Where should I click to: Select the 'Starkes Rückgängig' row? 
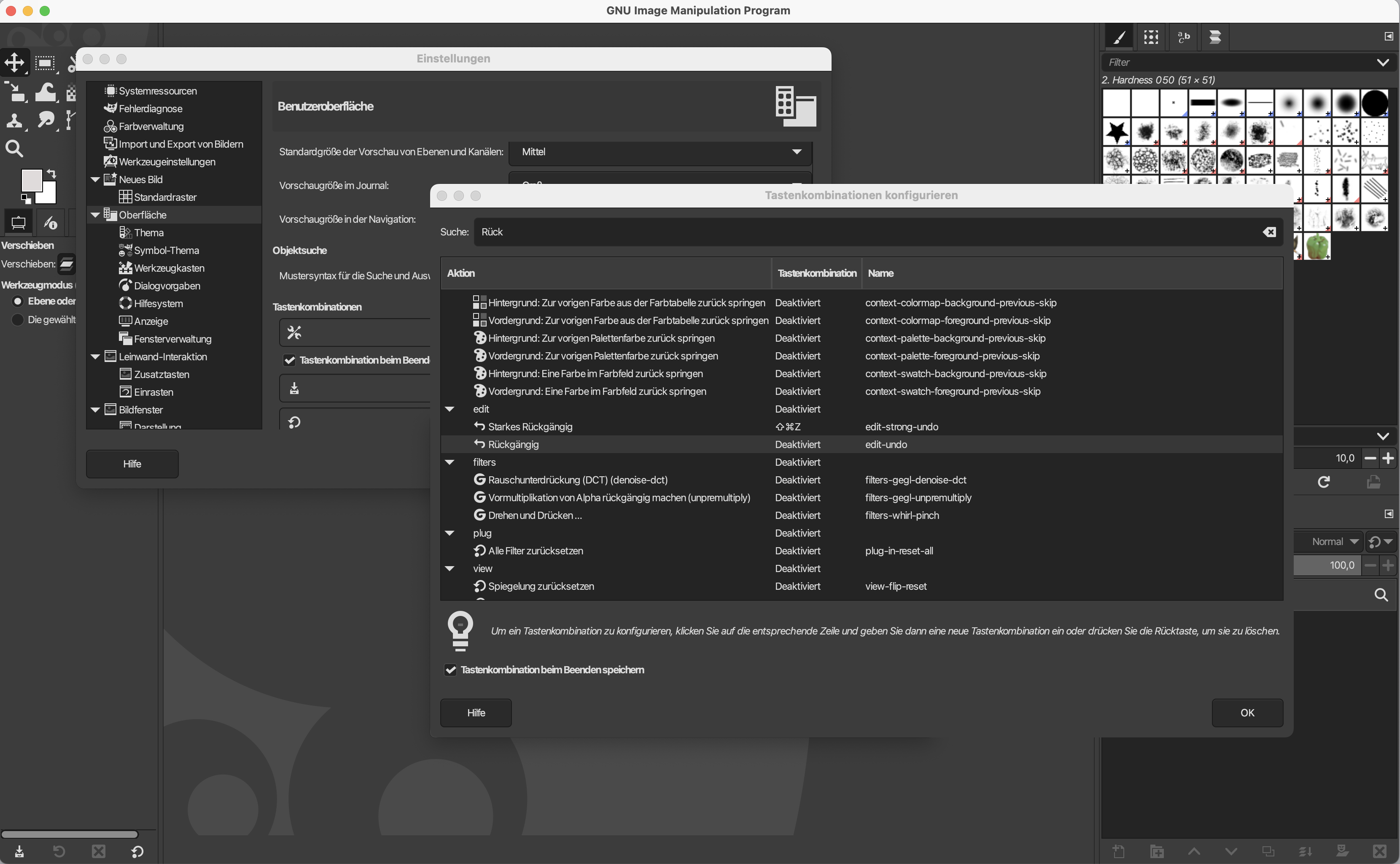[x=862, y=427]
